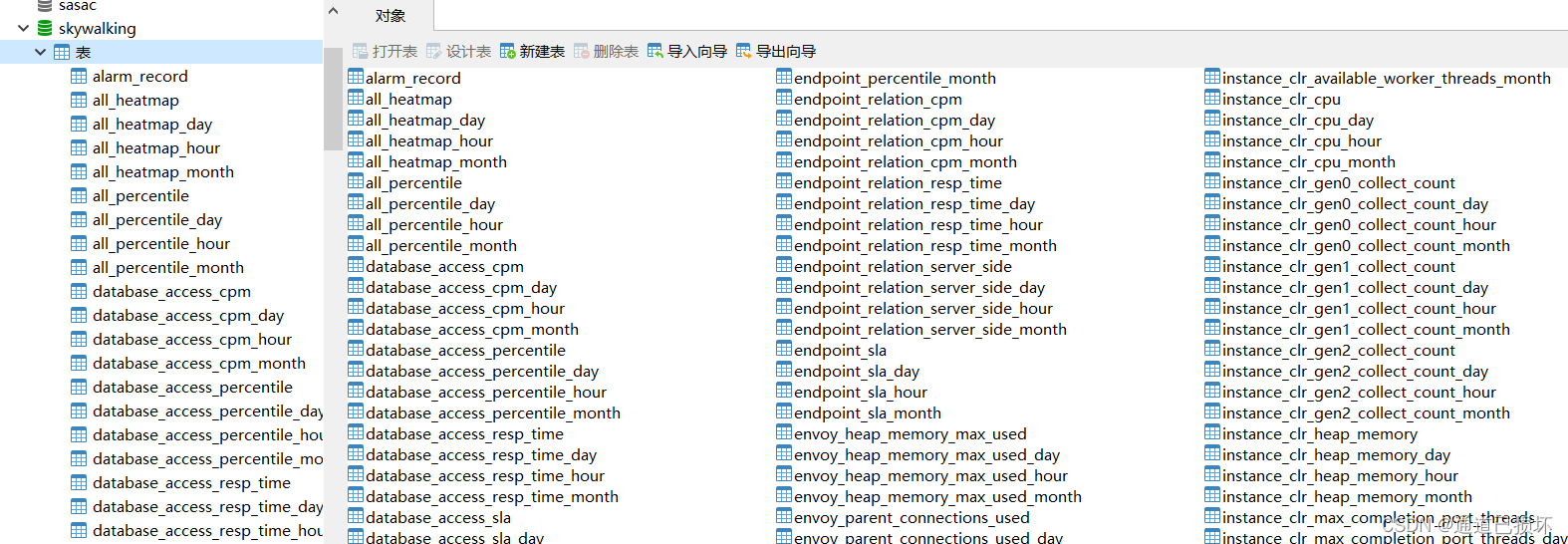Click 打开表 open table button
Screen dimensions: 1568x544
point(385,51)
